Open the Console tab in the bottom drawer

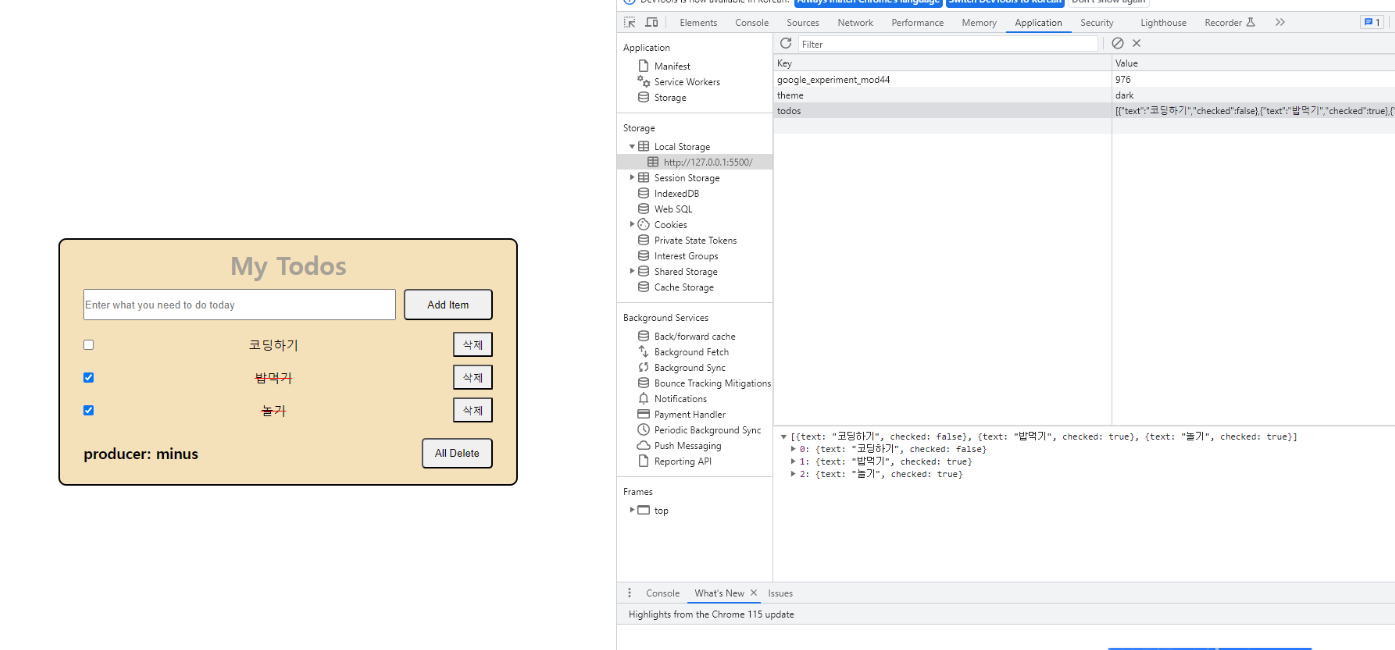[x=662, y=593]
